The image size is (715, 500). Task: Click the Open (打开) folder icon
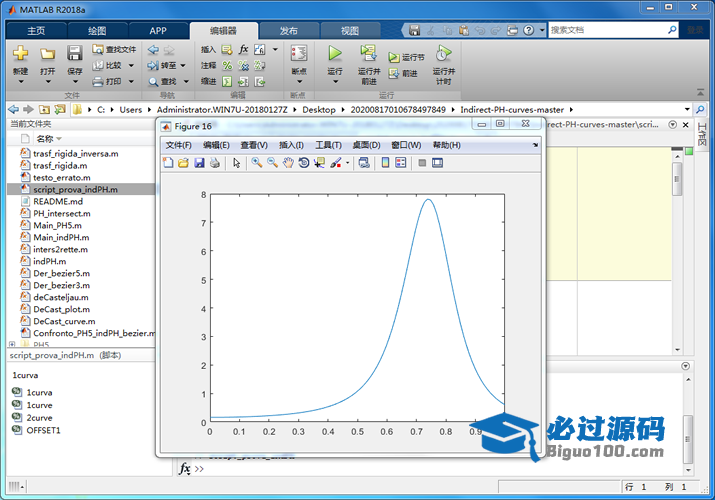coord(47,54)
